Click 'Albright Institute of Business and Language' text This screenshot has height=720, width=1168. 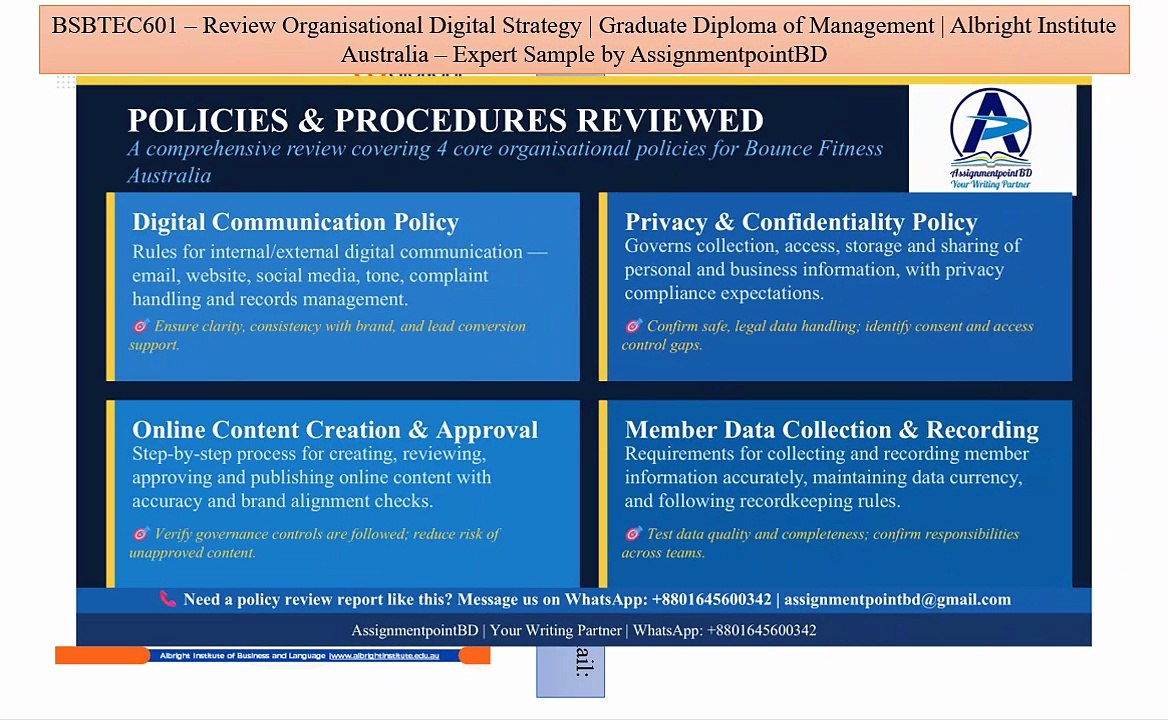coord(243,655)
